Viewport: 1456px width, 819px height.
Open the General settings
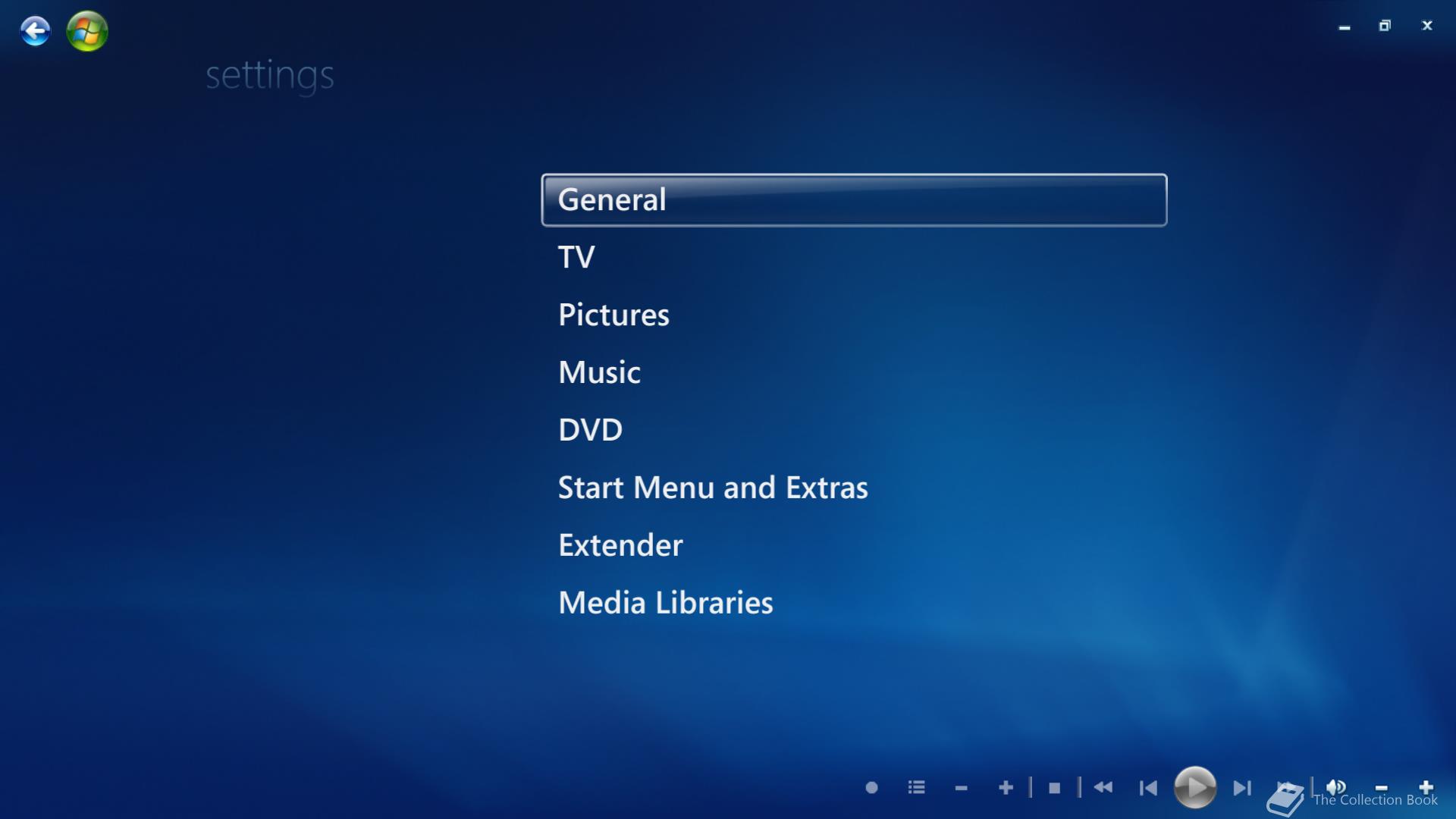(x=854, y=200)
